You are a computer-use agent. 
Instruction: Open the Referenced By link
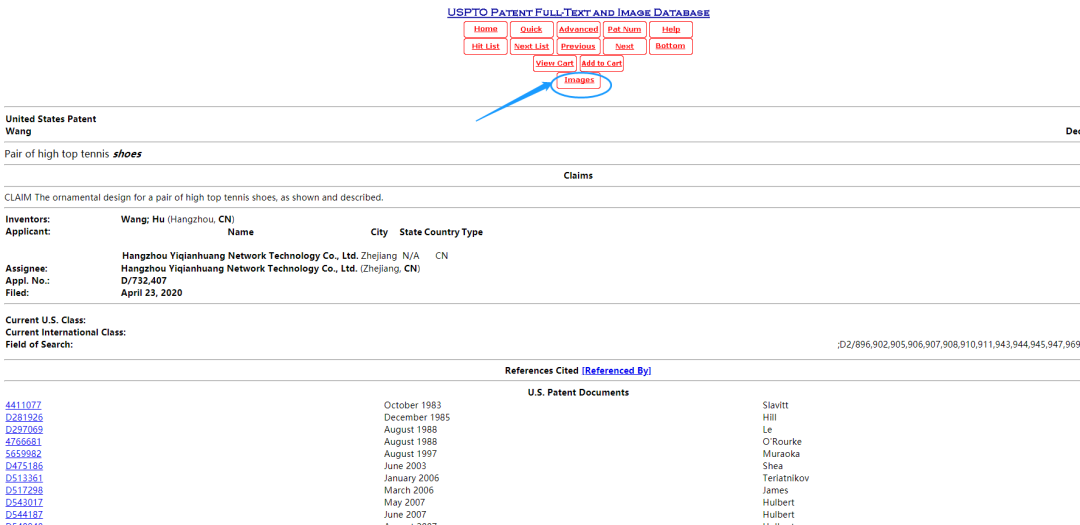(x=616, y=371)
